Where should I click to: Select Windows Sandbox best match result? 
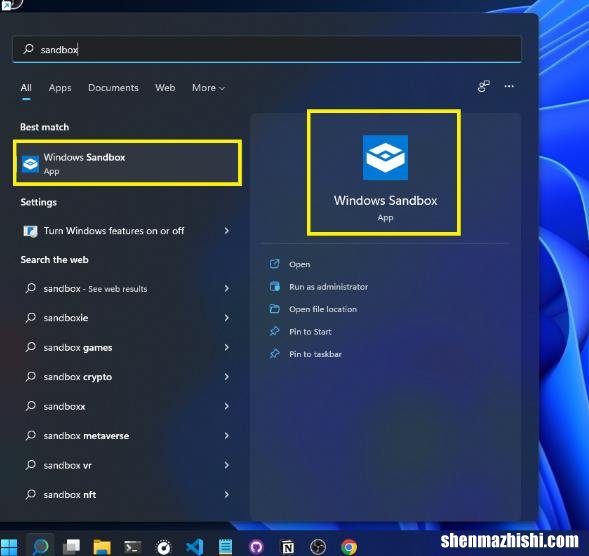[127, 163]
